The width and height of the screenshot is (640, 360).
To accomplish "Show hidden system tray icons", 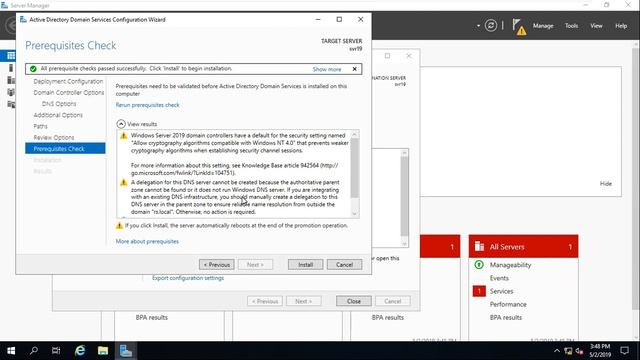I will point(557,351).
